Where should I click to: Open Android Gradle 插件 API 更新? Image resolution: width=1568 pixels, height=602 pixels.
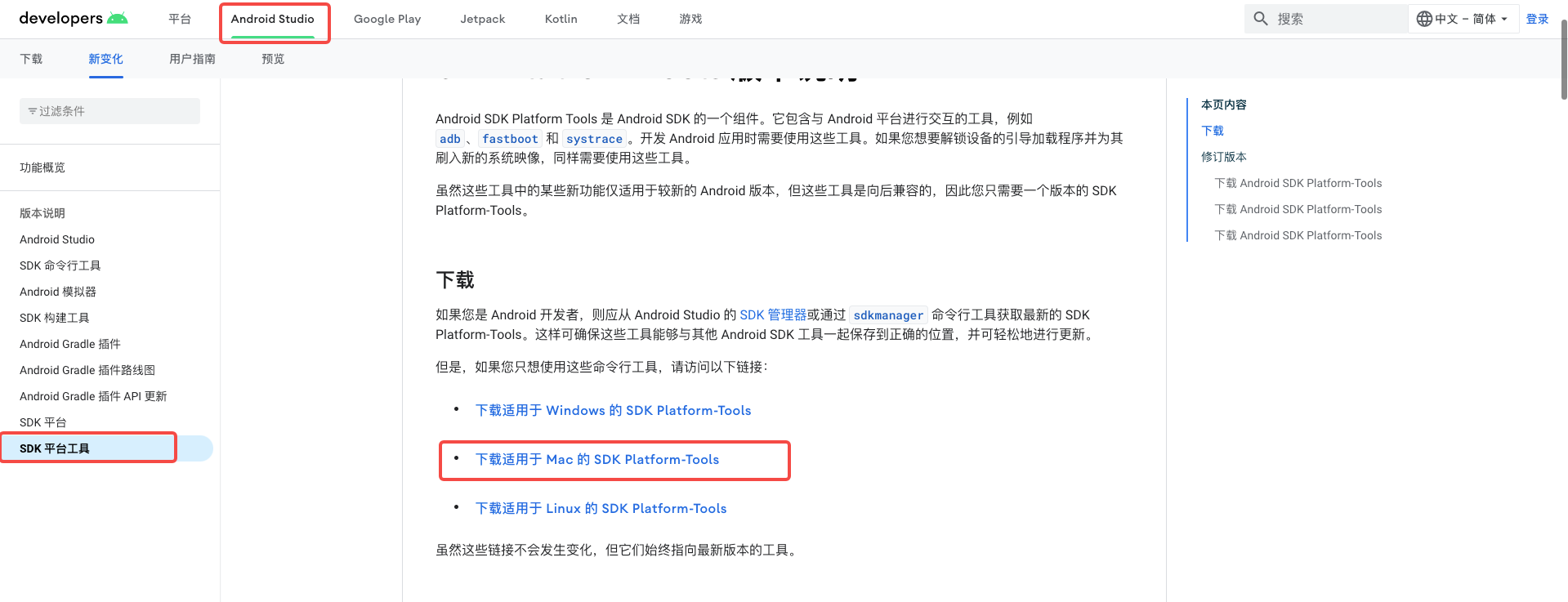[93, 396]
